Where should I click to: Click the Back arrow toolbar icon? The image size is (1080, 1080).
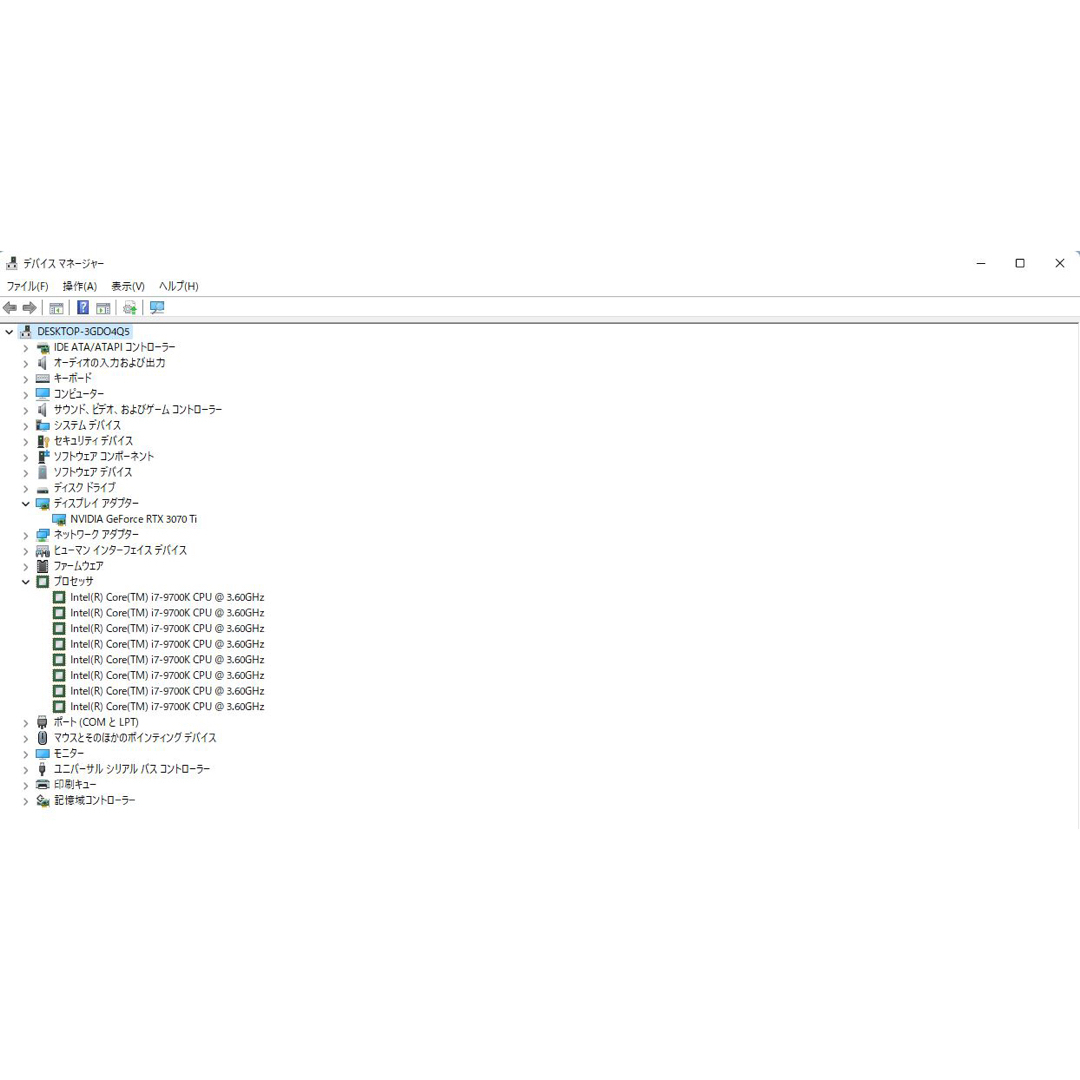click(10, 308)
